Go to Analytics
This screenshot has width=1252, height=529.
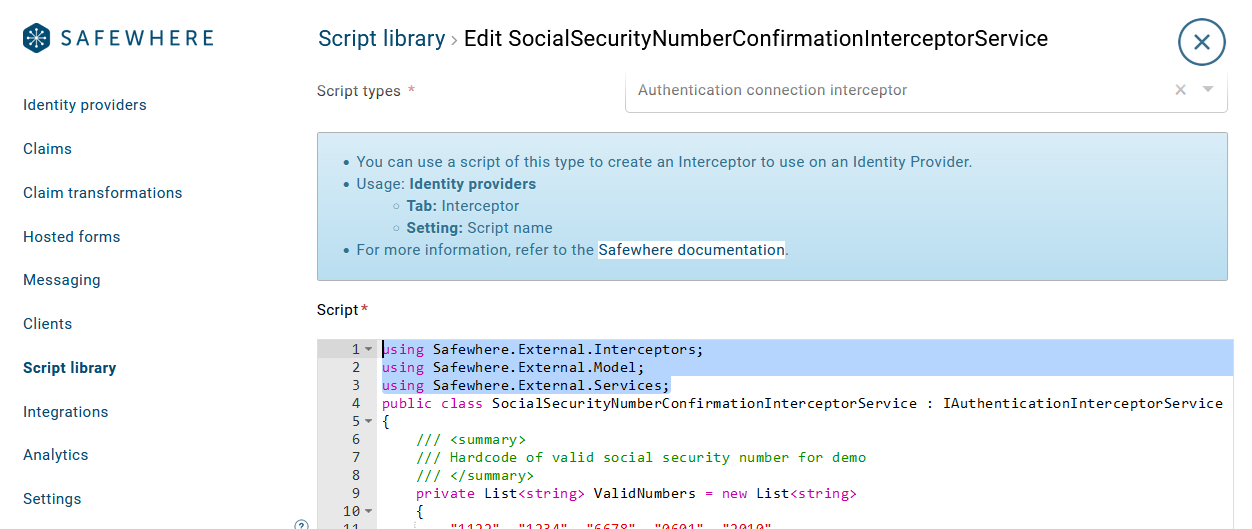pyautogui.click(x=56, y=455)
